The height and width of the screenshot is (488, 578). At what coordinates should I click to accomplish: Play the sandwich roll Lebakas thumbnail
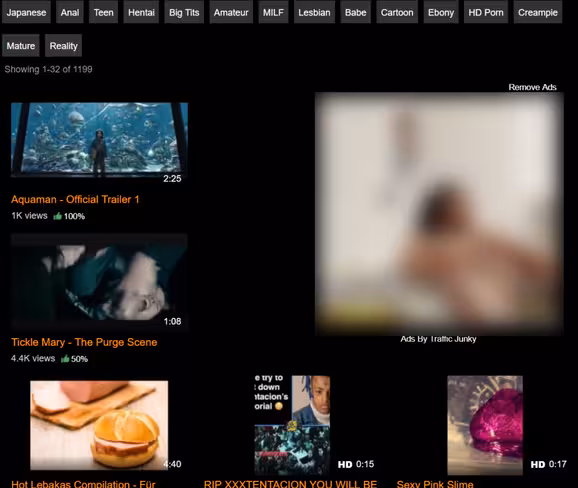pyautogui.click(x=99, y=425)
